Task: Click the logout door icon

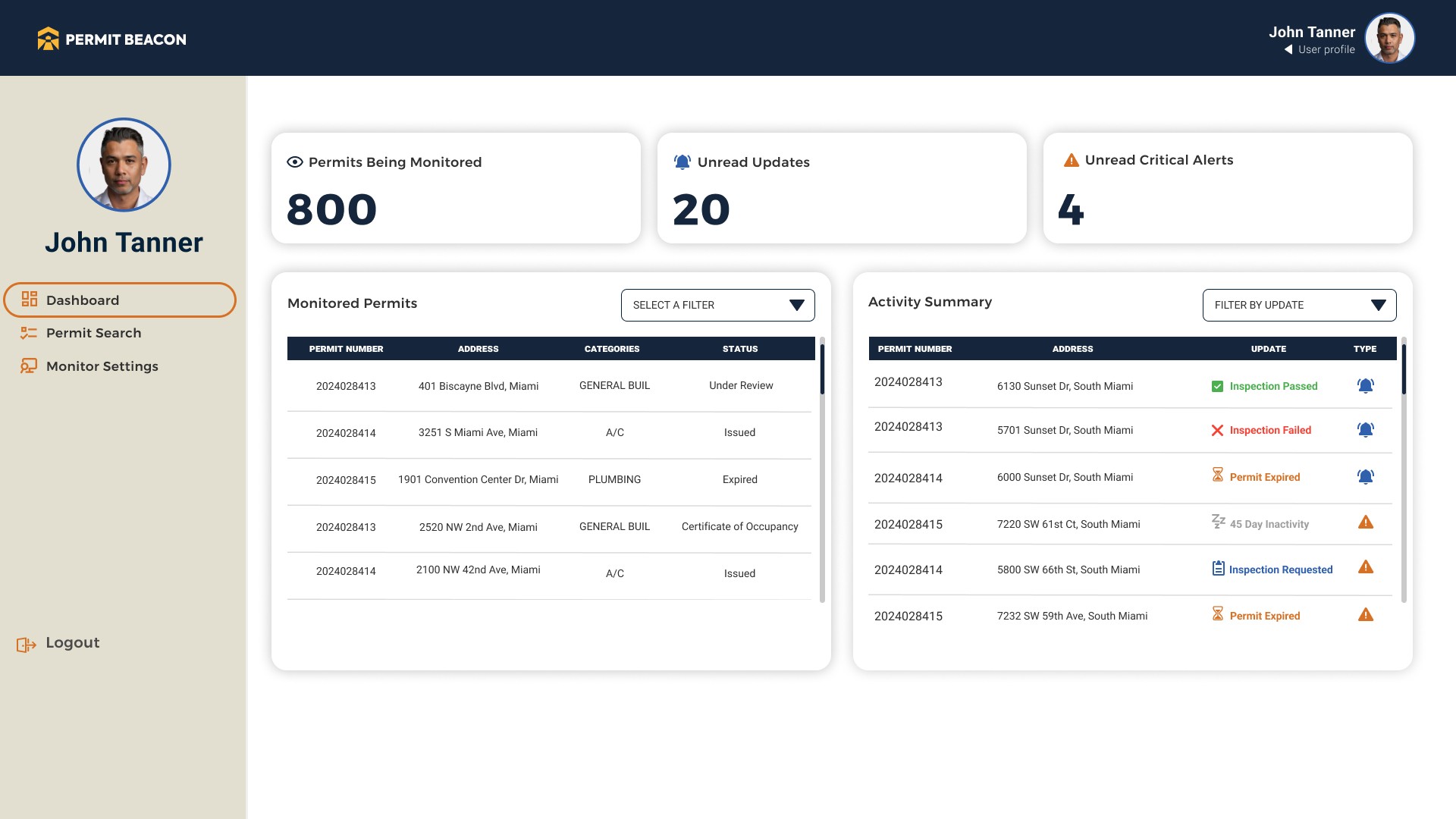Action: 26,645
